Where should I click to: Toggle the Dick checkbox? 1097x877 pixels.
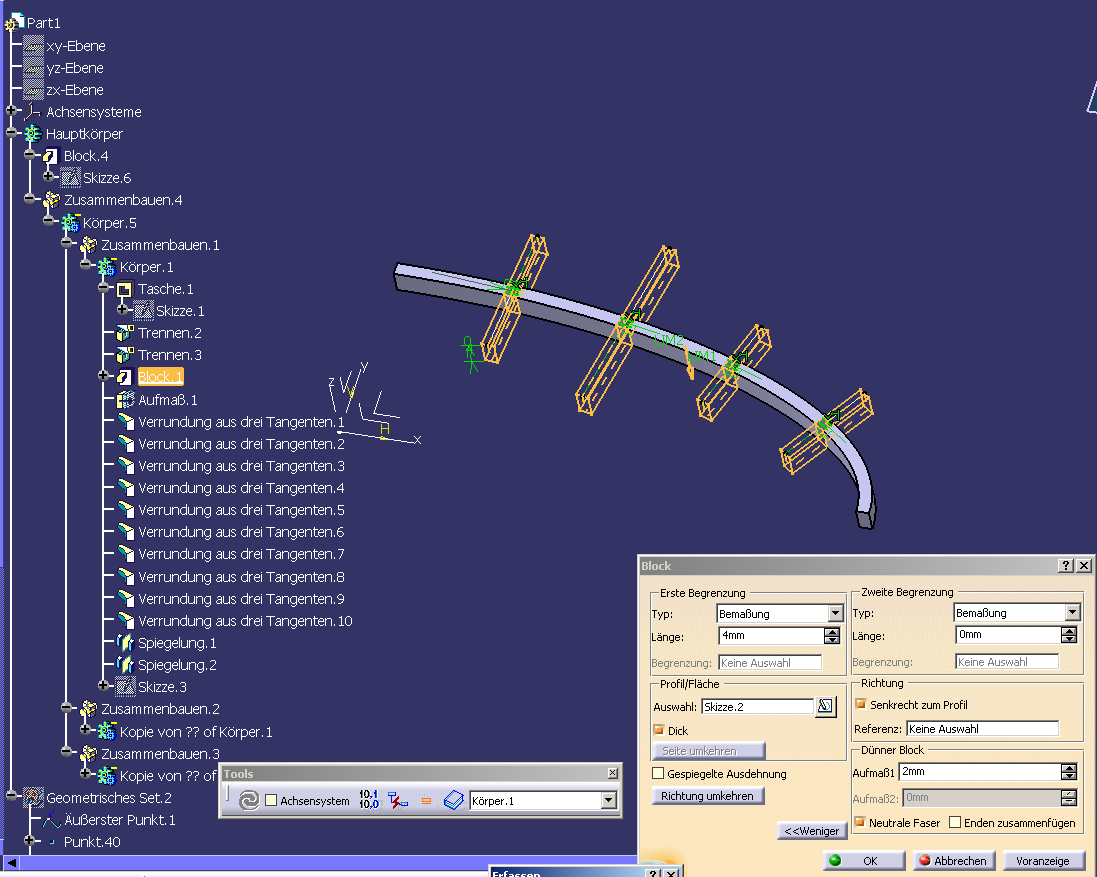click(658, 730)
